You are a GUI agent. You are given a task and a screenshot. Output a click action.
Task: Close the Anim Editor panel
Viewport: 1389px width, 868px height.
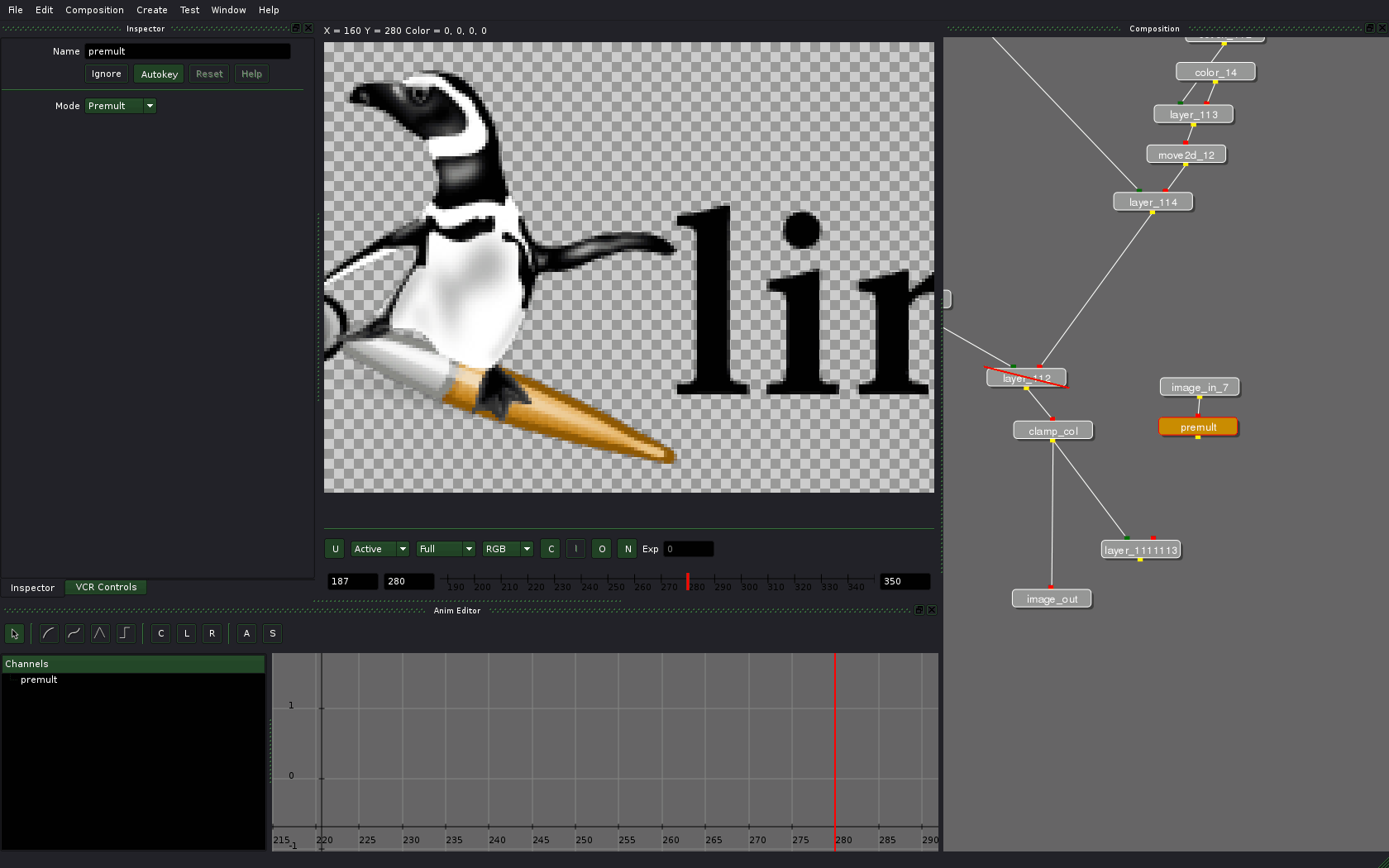[x=932, y=610]
